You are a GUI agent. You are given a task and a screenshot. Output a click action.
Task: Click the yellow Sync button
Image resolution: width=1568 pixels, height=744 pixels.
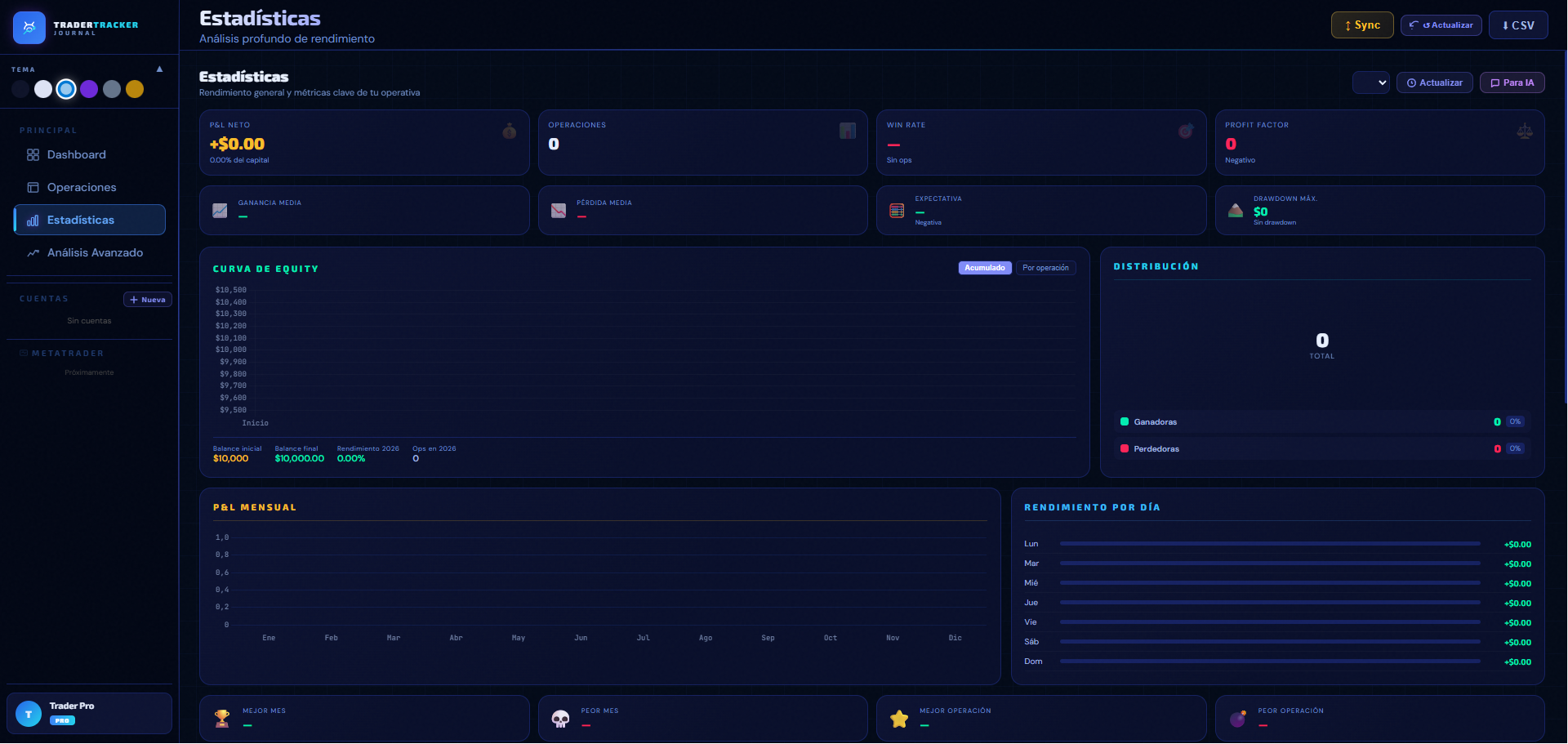(1362, 25)
